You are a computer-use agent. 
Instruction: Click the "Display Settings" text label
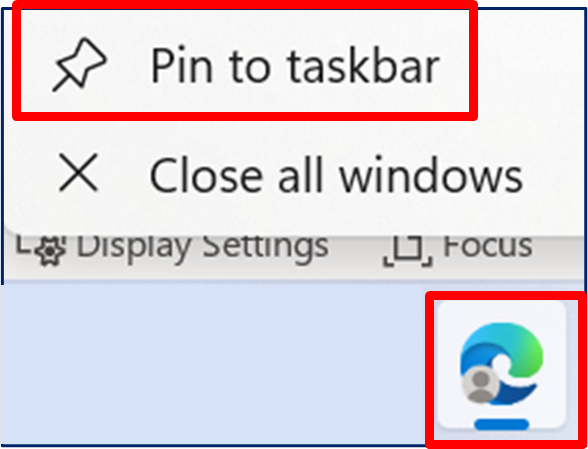[x=202, y=247]
